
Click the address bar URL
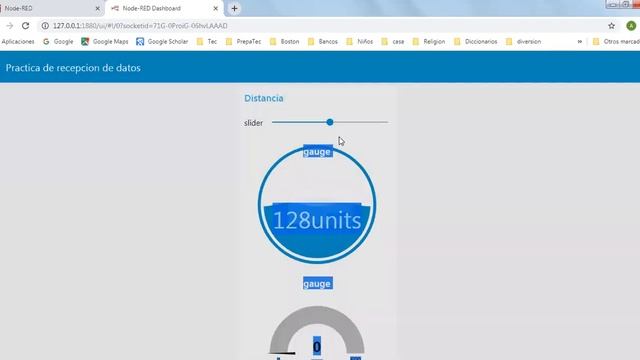[140, 26]
